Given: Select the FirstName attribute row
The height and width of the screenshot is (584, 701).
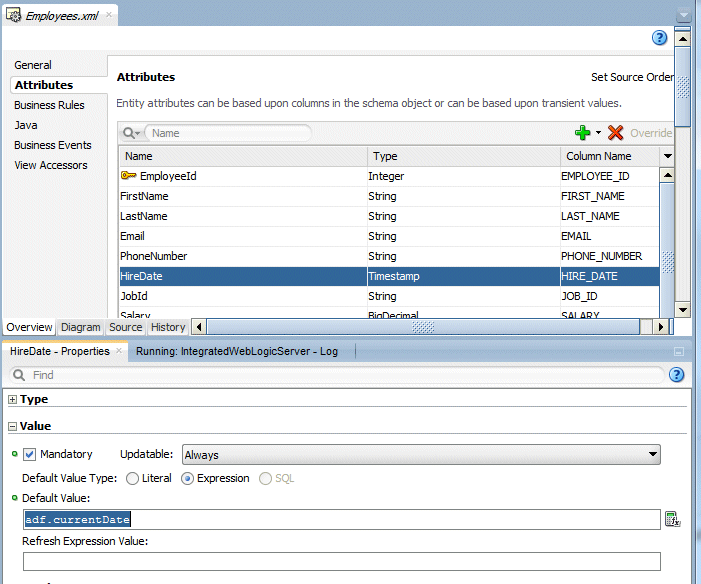Looking at the screenshot, I should pos(389,196).
